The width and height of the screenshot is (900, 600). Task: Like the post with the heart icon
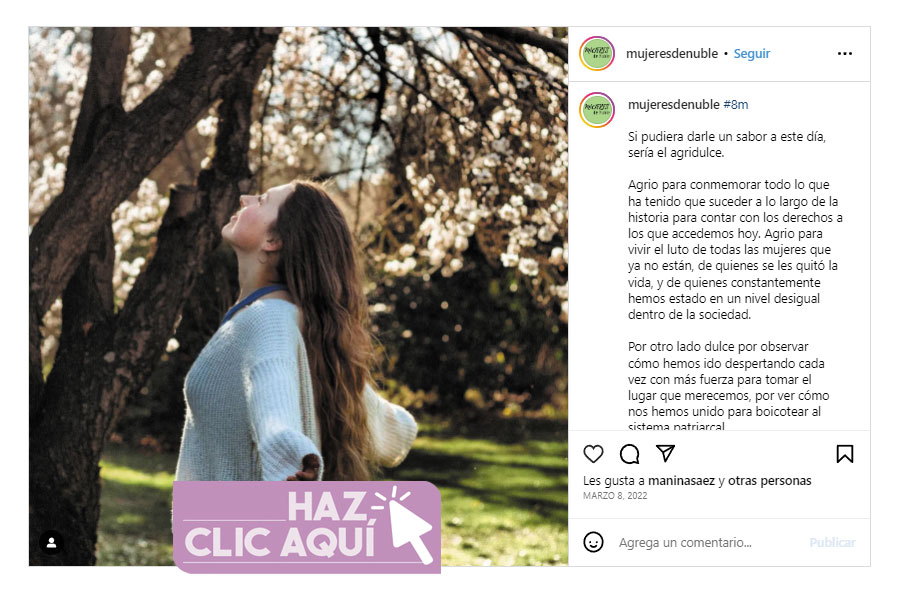[593, 454]
